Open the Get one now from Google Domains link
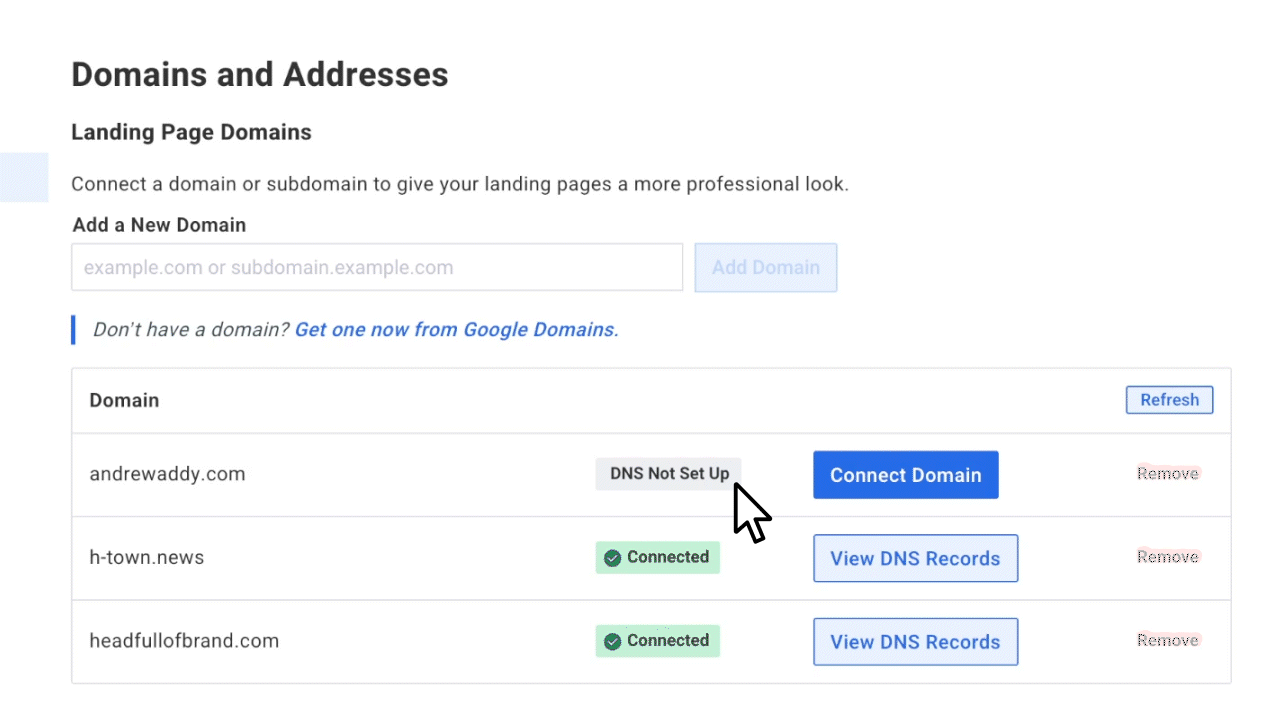Image resolution: width=1280 pixels, height=720 pixels. [x=456, y=329]
